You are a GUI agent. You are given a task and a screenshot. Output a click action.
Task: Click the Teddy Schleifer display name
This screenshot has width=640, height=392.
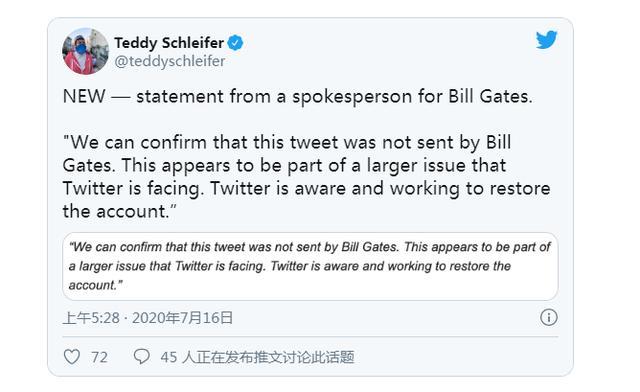pos(169,42)
